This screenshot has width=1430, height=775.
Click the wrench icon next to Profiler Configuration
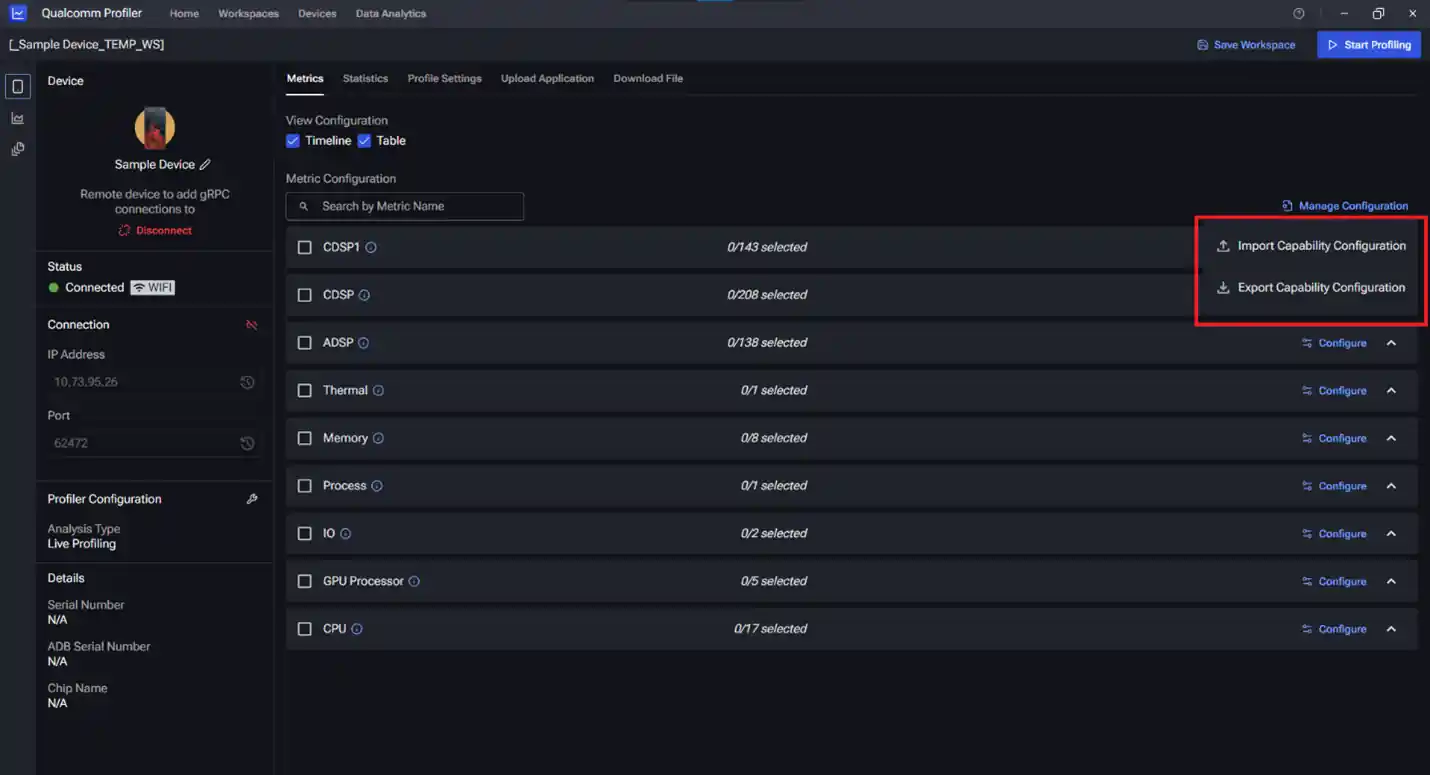point(252,498)
